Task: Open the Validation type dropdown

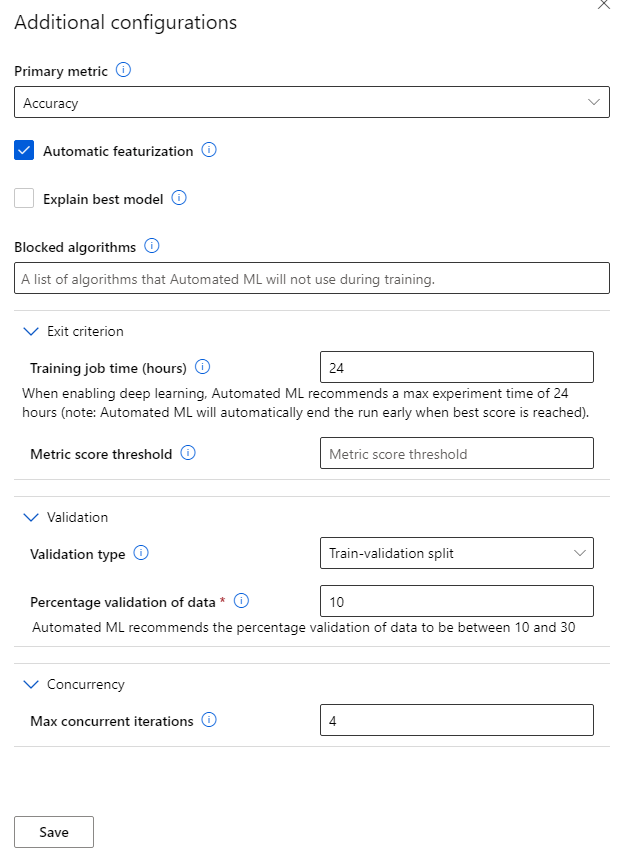Action: (456, 553)
